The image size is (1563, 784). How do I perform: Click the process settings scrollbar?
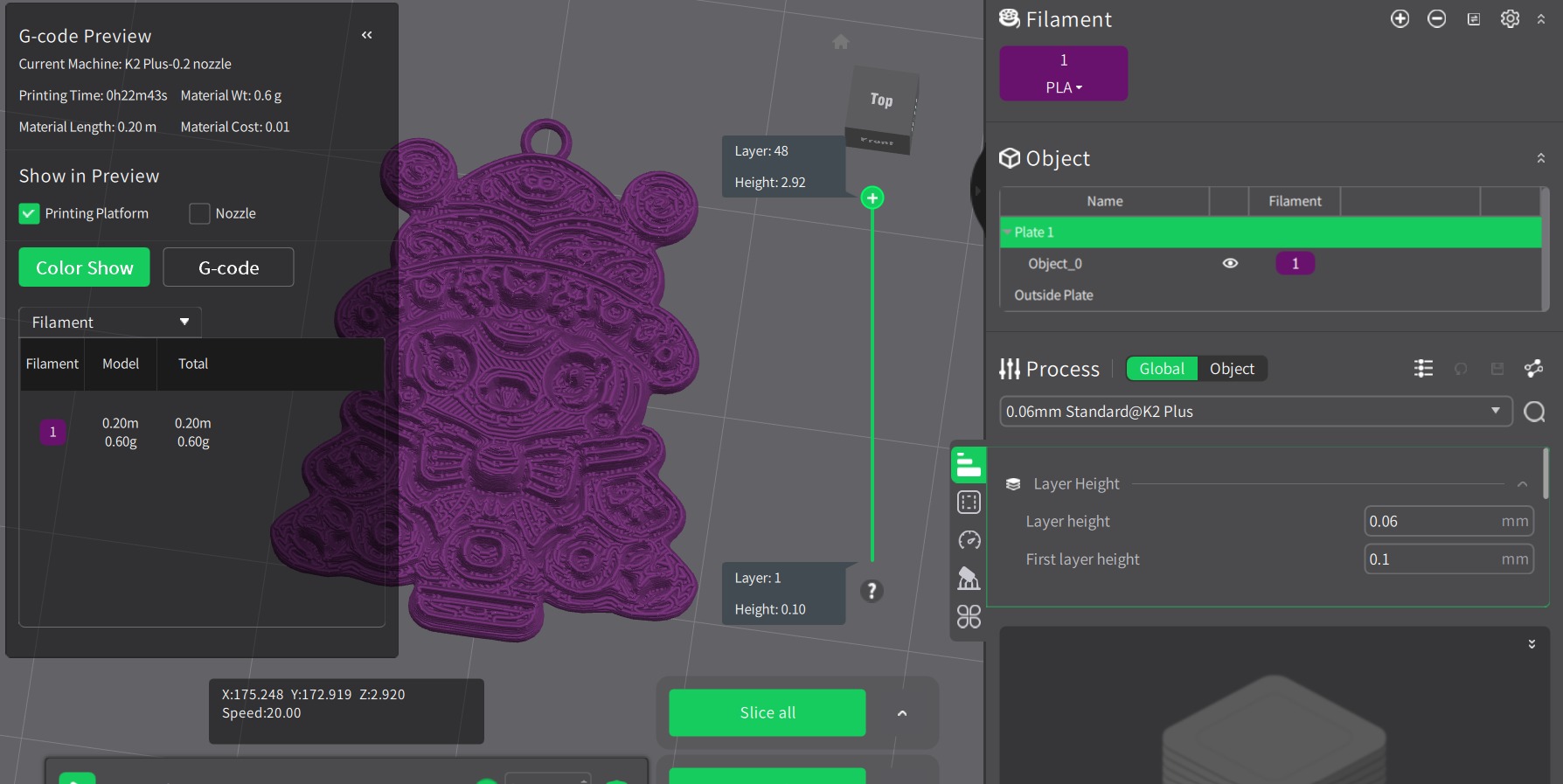[1546, 473]
